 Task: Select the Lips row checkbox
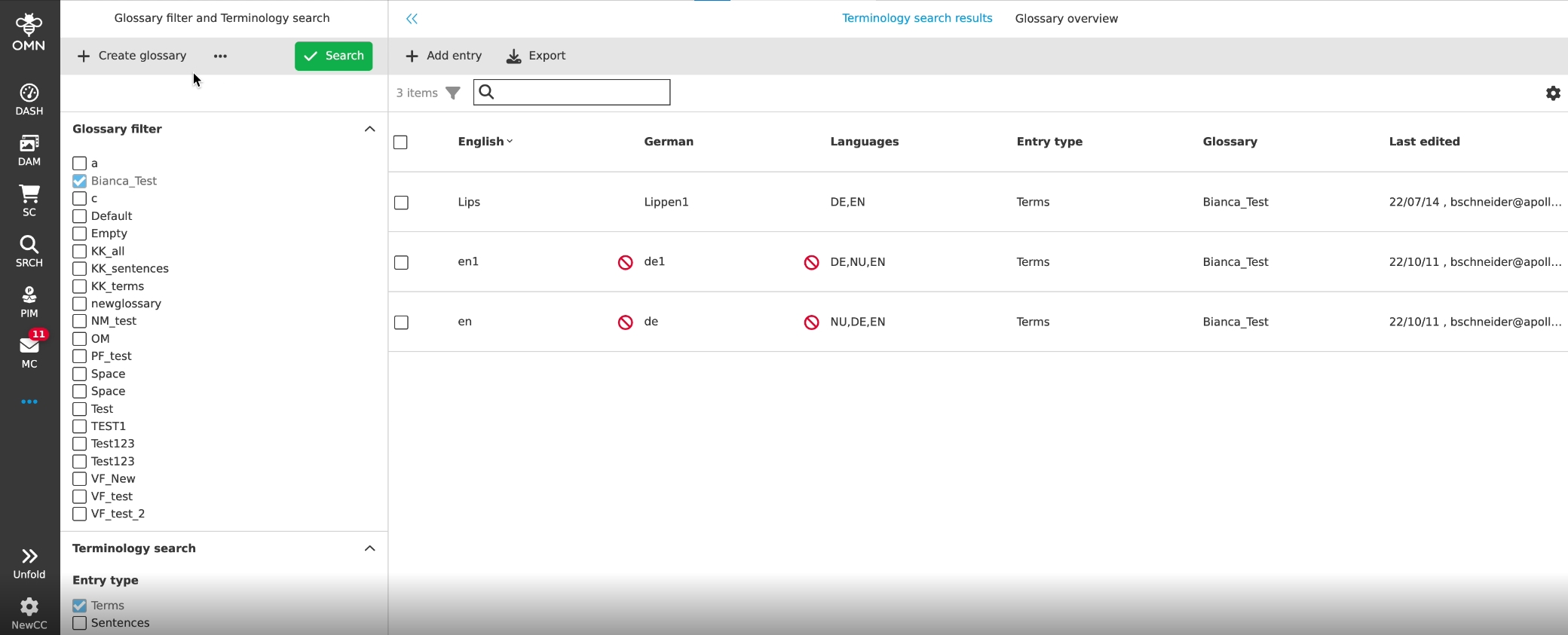(401, 203)
